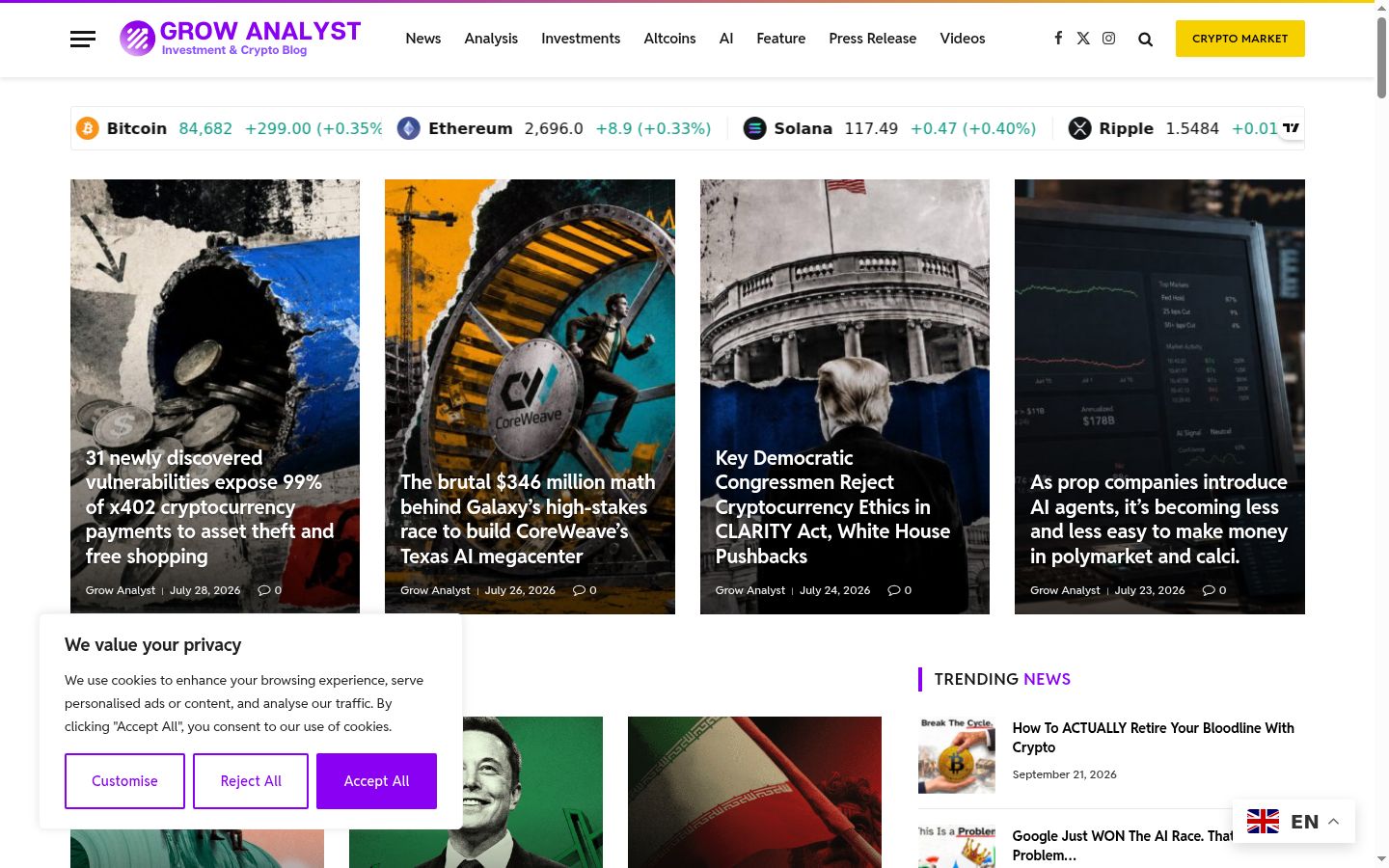Click the Bitcoin coin icon in ticker
This screenshot has height=868, width=1389.
[x=88, y=128]
